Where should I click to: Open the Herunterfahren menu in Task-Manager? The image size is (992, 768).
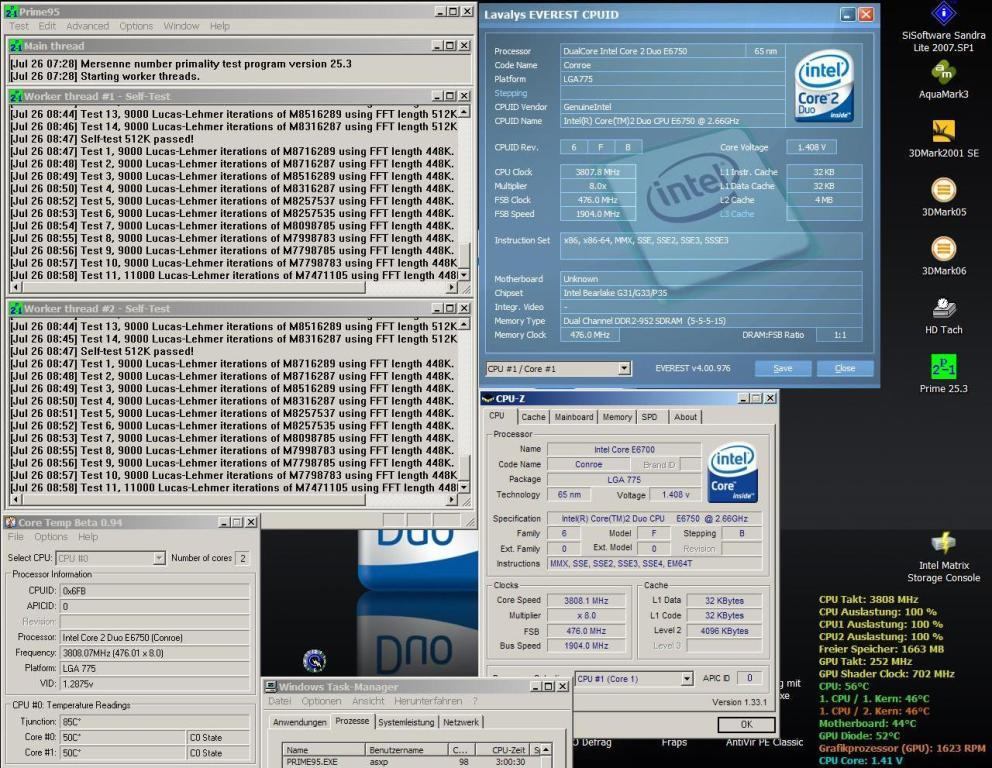(428, 701)
